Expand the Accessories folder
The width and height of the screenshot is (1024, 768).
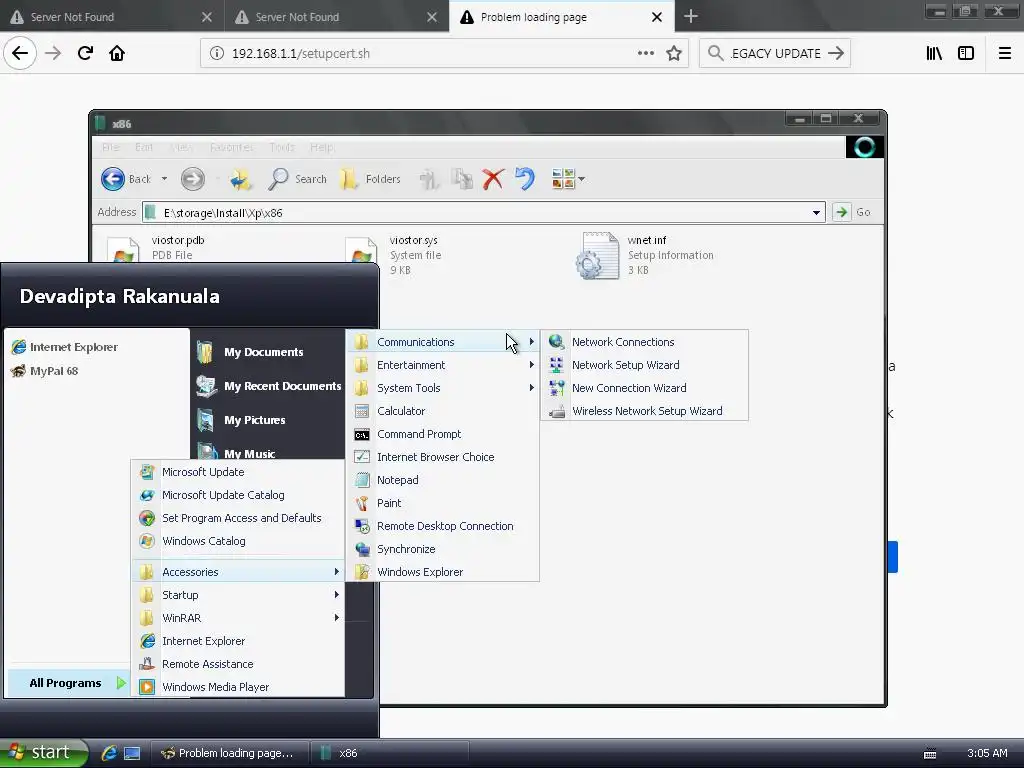[238, 571]
